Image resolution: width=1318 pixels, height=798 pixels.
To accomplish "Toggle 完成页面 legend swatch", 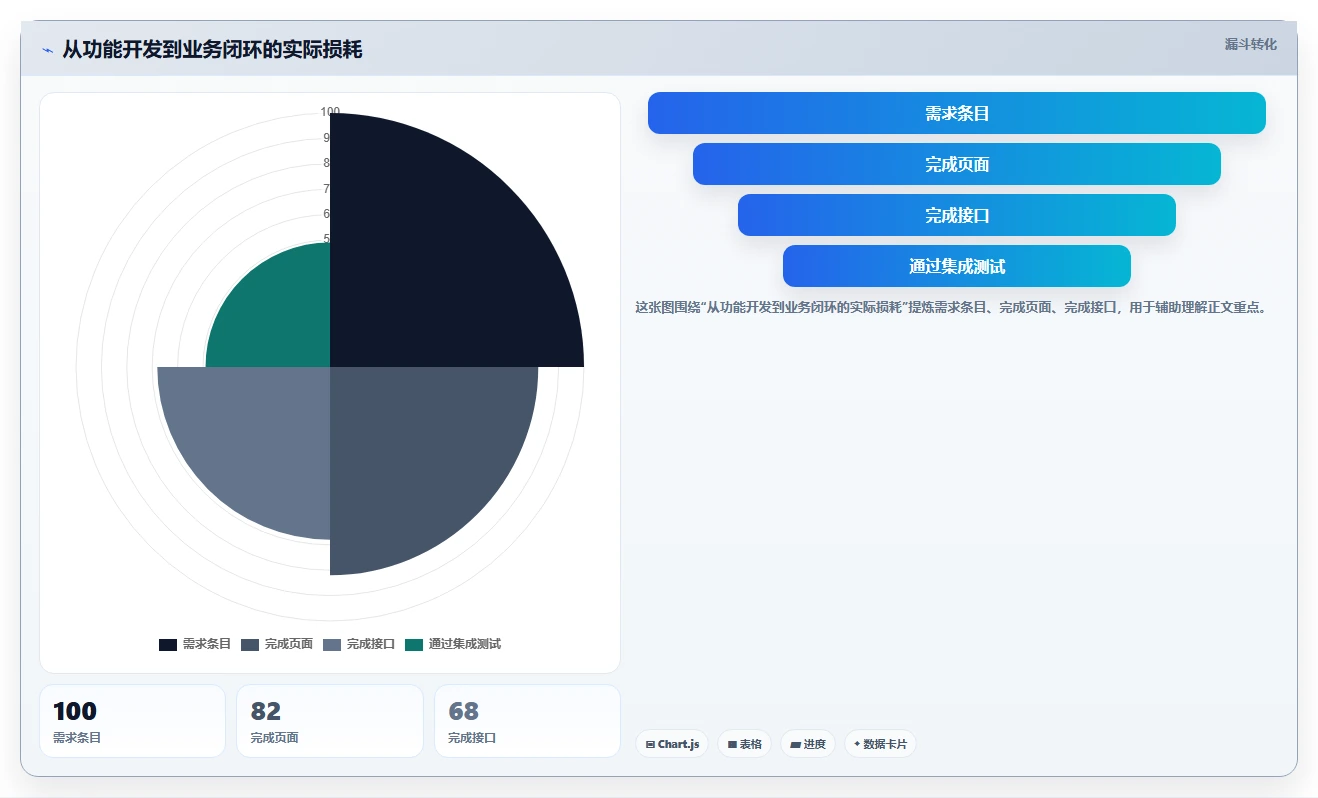I will tap(250, 645).
